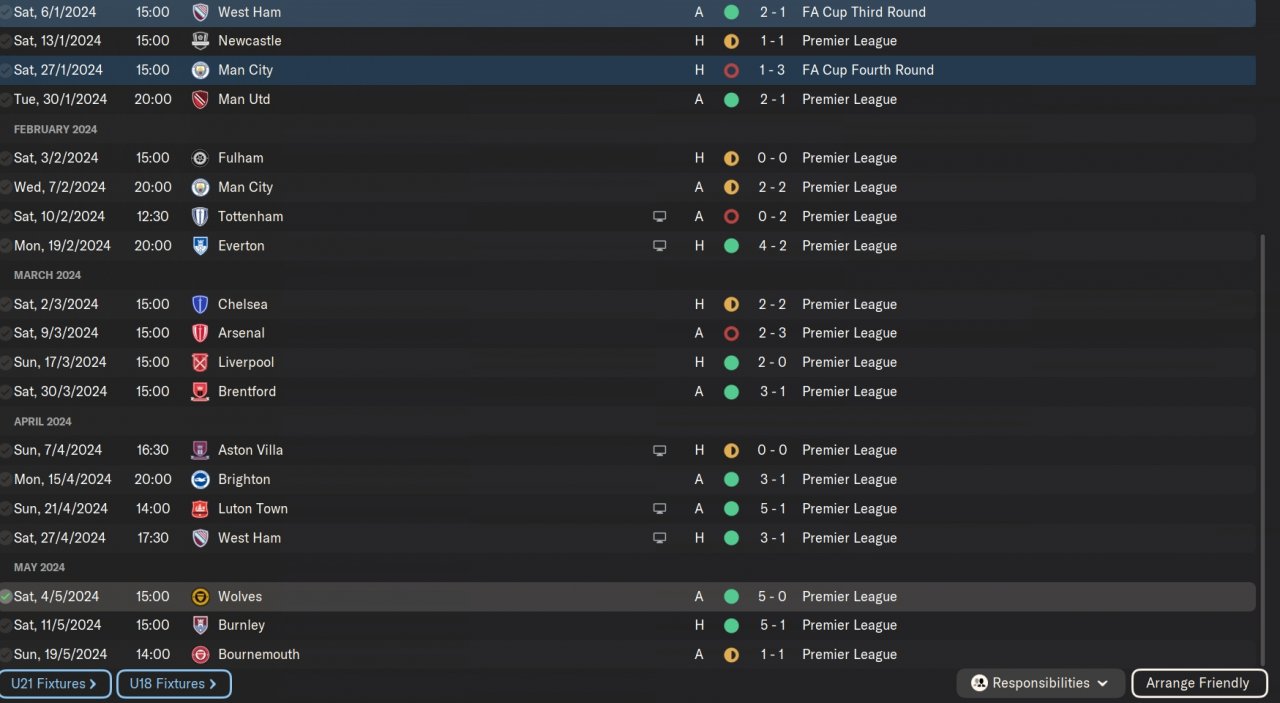Click the FA Cup Third Round competition
1280x703 pixels.
click(x=863, y=12)
